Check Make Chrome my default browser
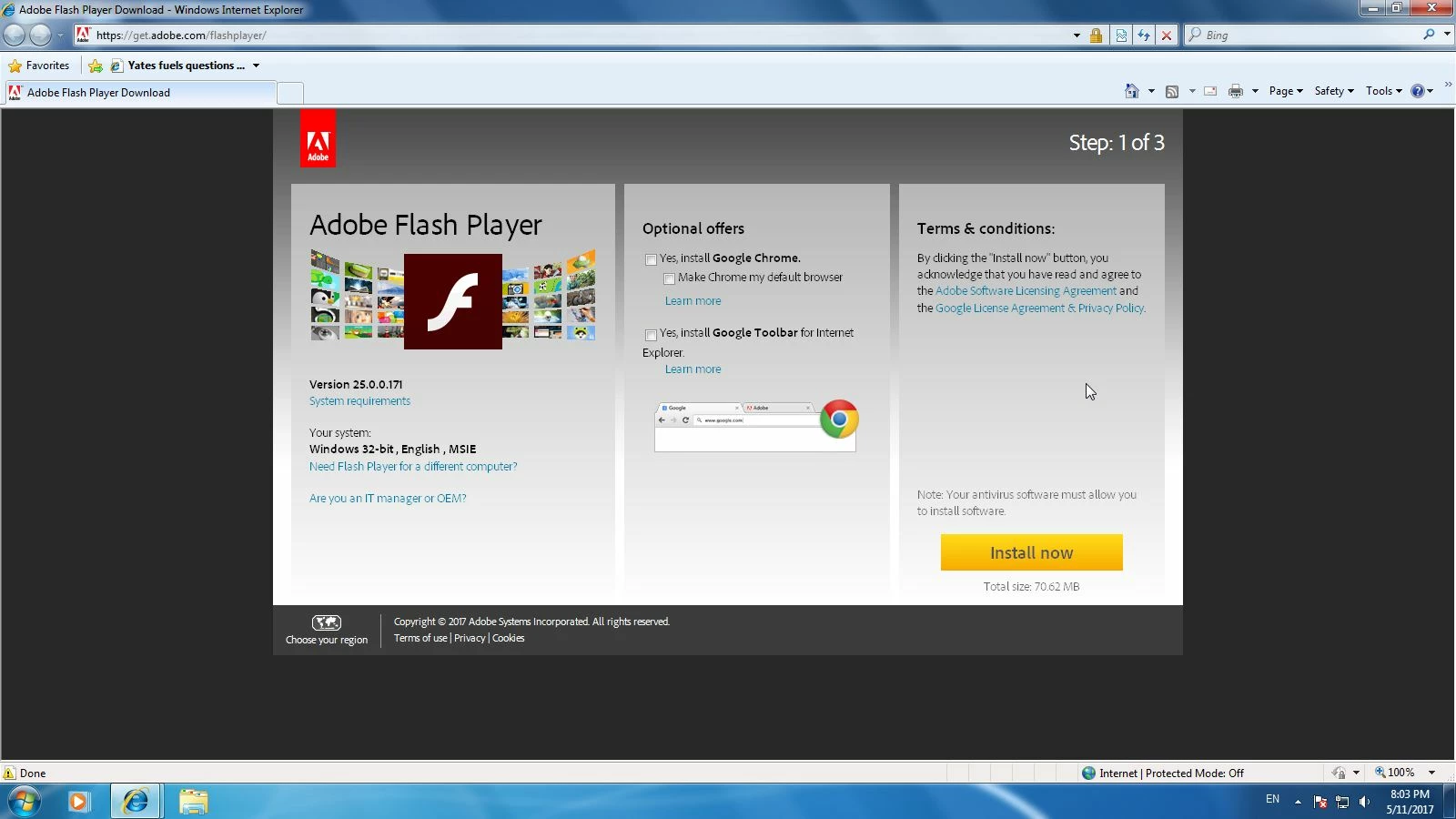The width and height of the screenshot is (1456, 819). tap(669, 278)
